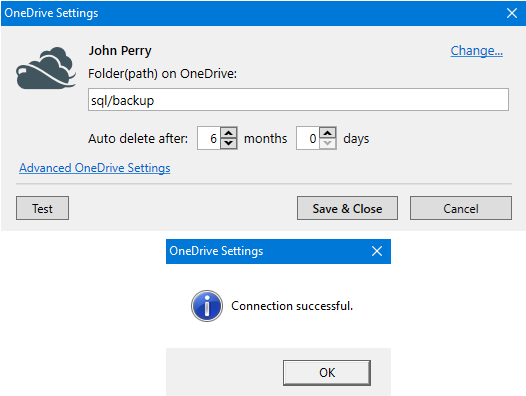Click OK in the connection dialog
The width and height of the screenshot is (526, 396).
[327, 373]
